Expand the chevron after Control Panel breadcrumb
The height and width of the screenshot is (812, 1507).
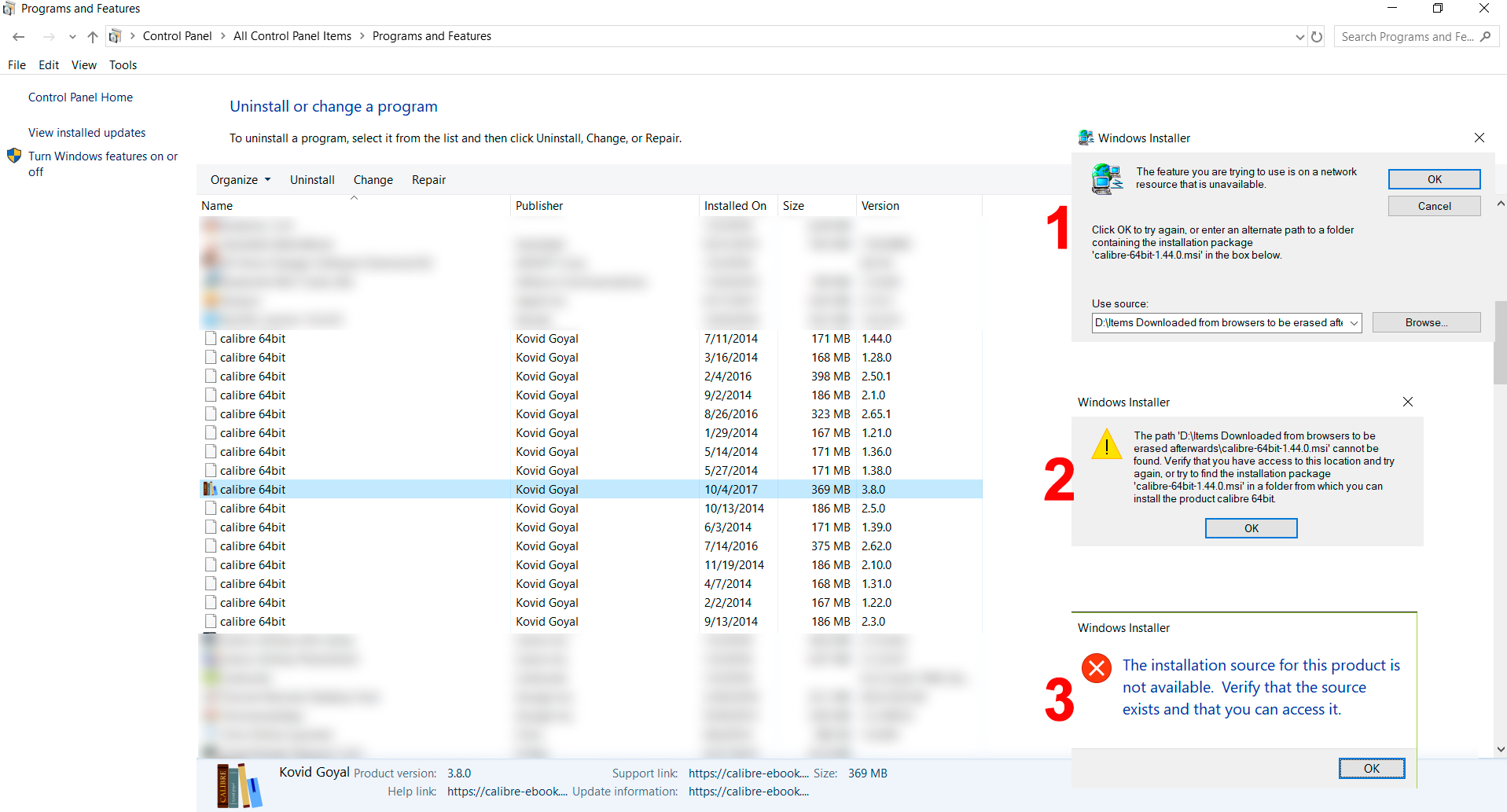click(223, 36)
